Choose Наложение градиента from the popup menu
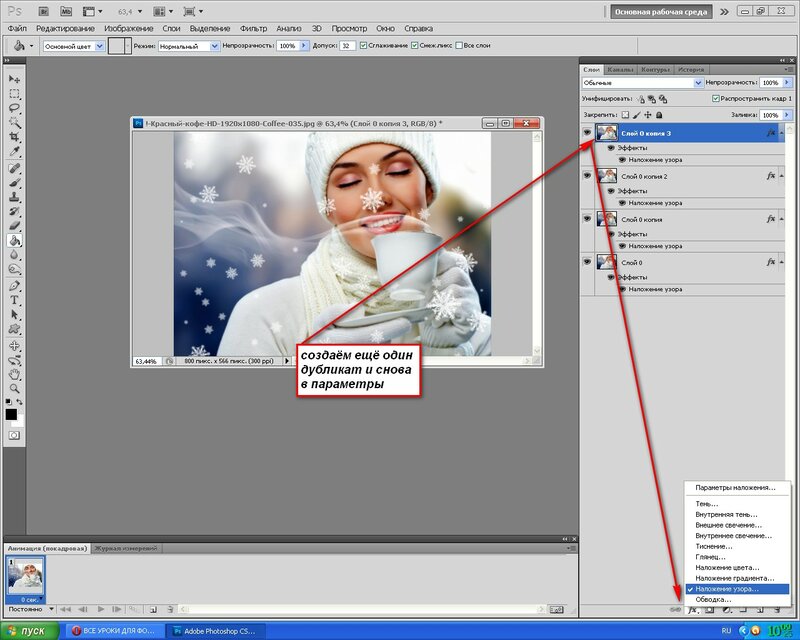This screenshot has width=800, height=640. 735,578
